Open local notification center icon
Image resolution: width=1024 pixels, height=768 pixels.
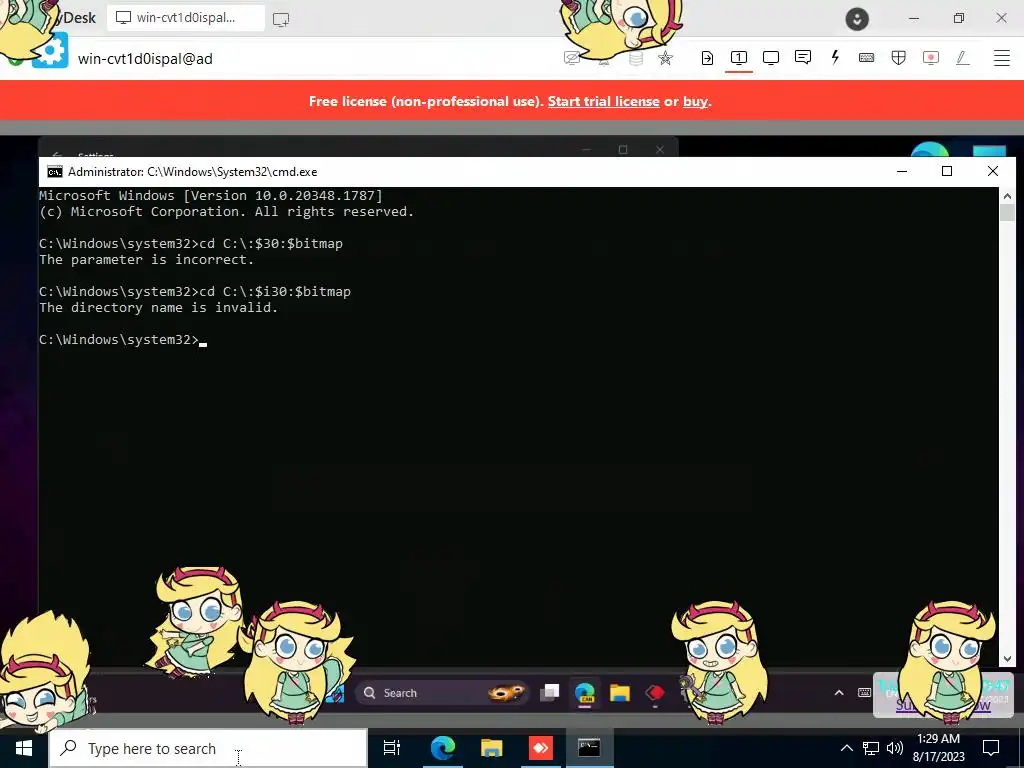991,748
